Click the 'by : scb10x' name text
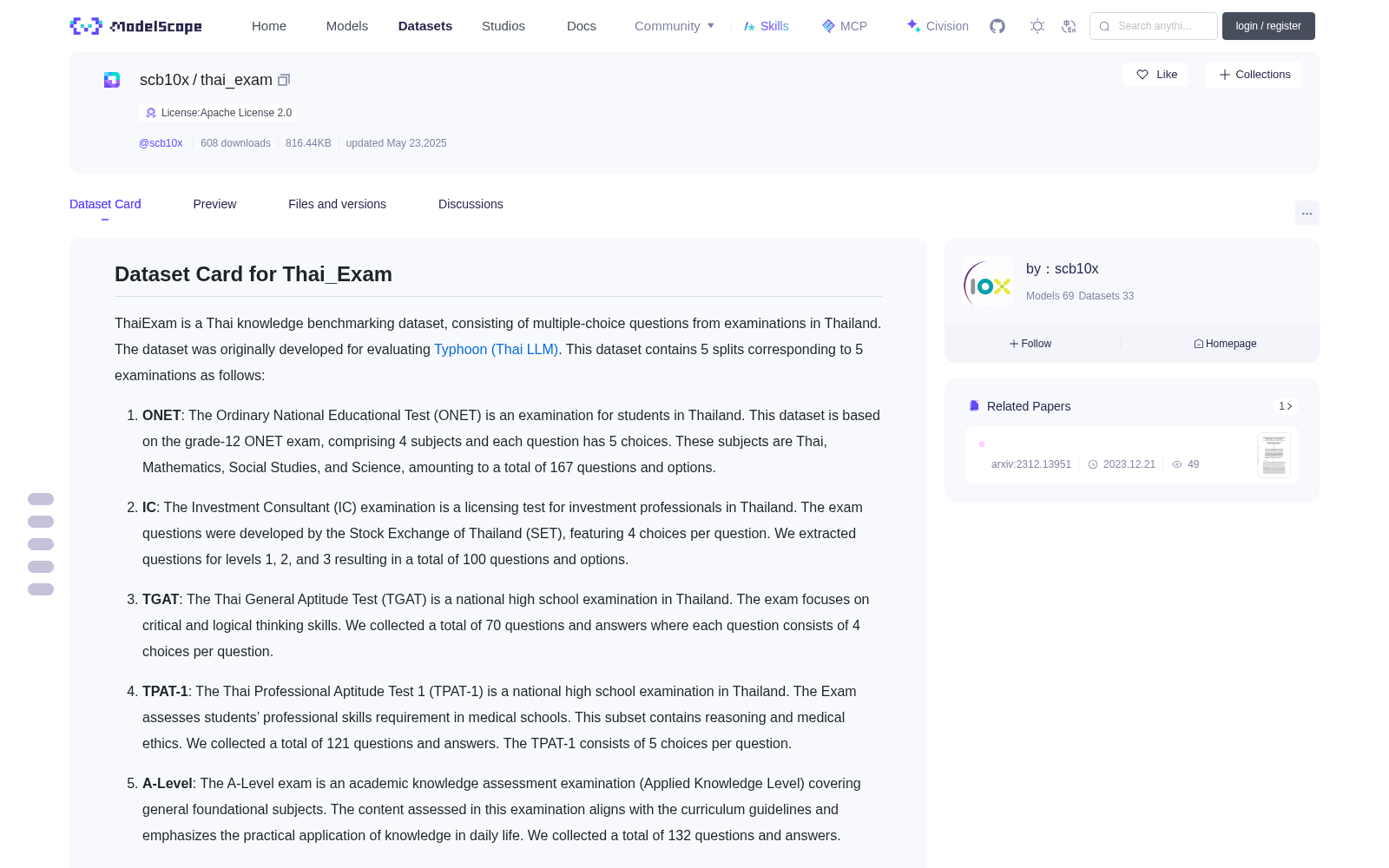This screenshot has width=1389, height=868. point(1063,269)
